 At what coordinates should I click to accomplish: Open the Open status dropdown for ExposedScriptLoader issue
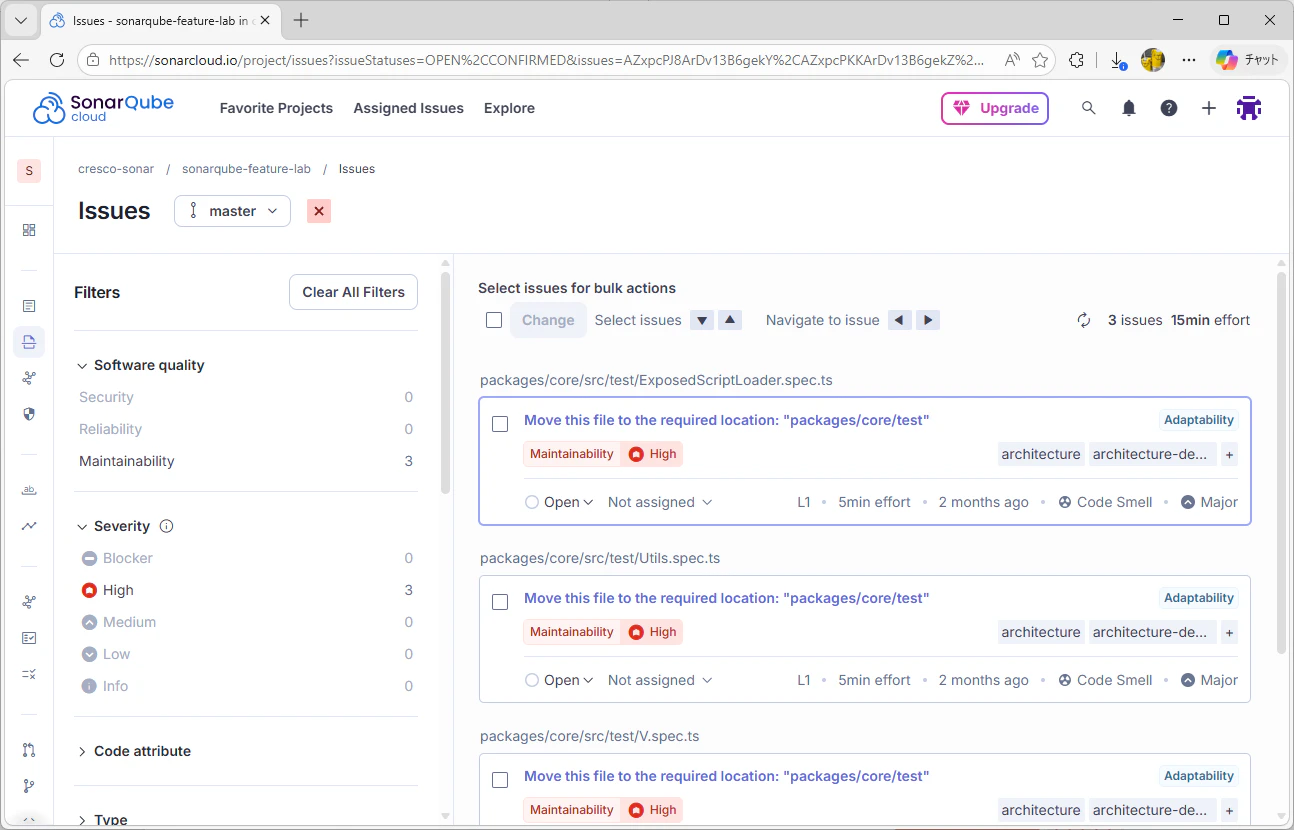559,502
